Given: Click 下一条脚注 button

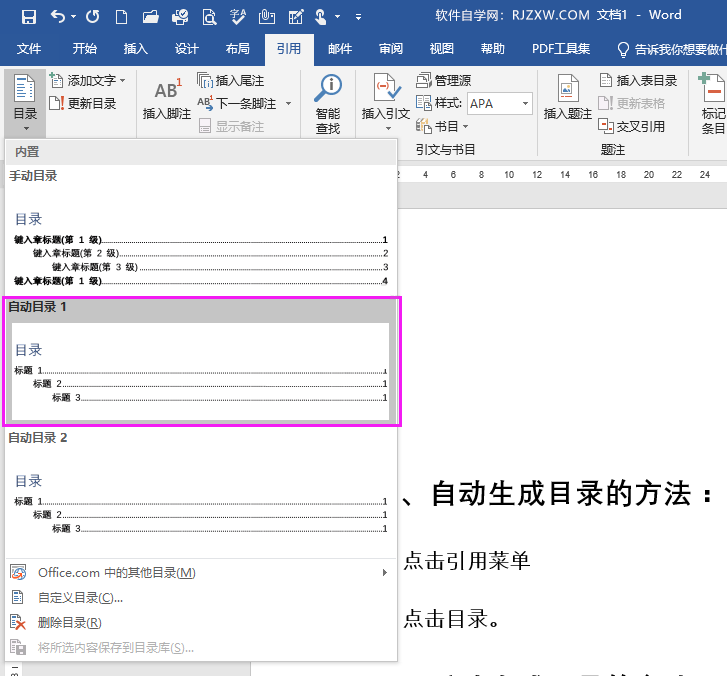Looking at the screenshot, I should coord(237,103).
